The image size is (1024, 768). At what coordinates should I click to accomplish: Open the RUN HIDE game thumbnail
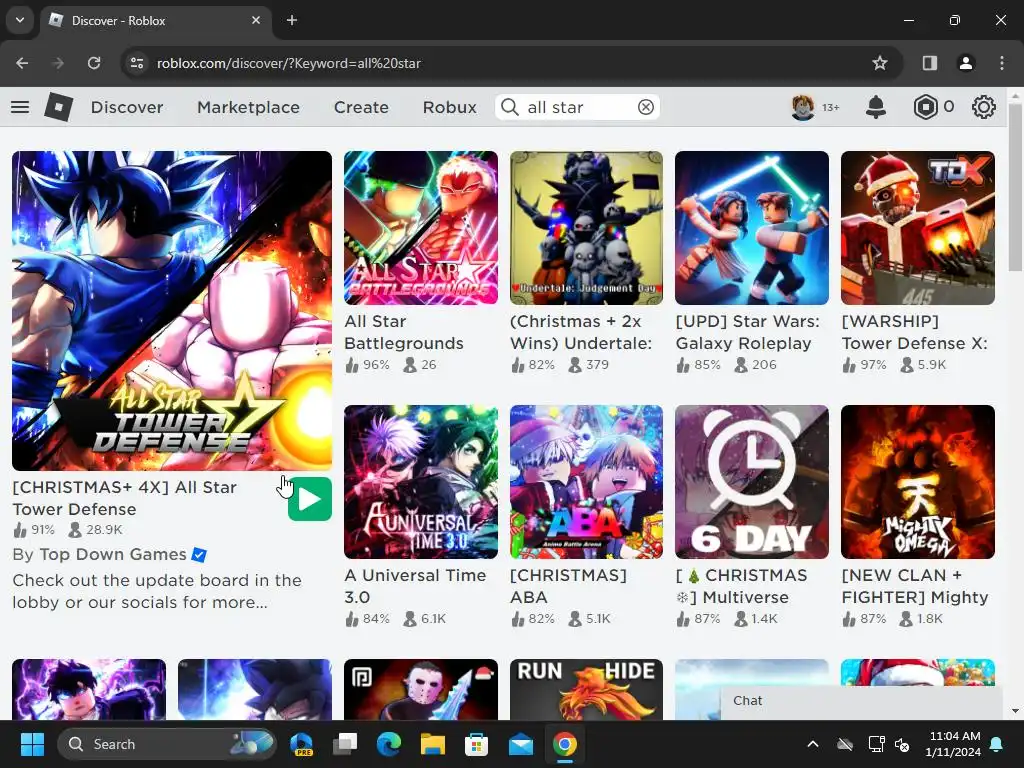(x=586, y=689)
